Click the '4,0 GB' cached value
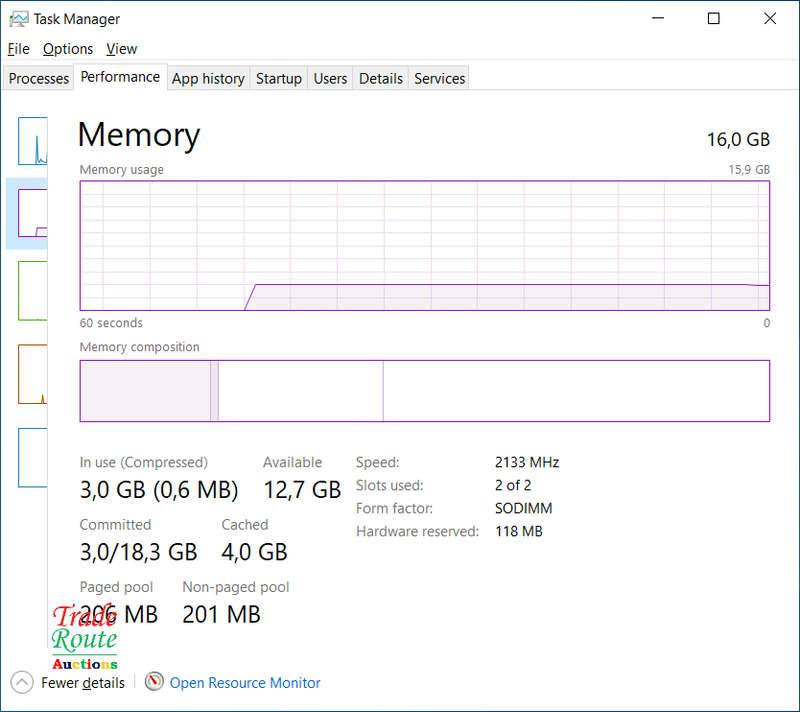The width and height of the screenshot is (800, 712). click(x=254, y=552)
